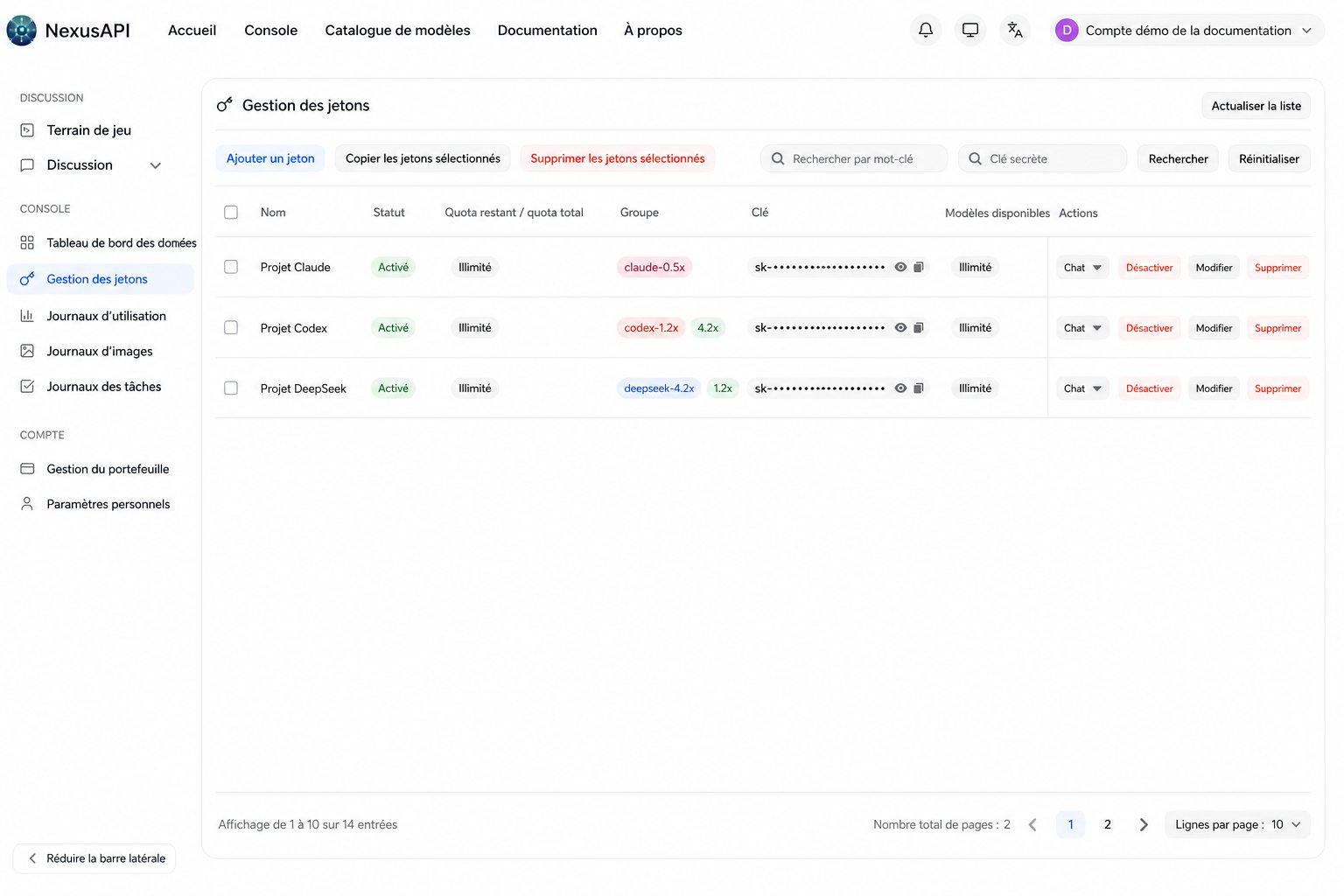
Task: Go to the next page arrow
Action: pyautogui.click(x=1144, y=824)
